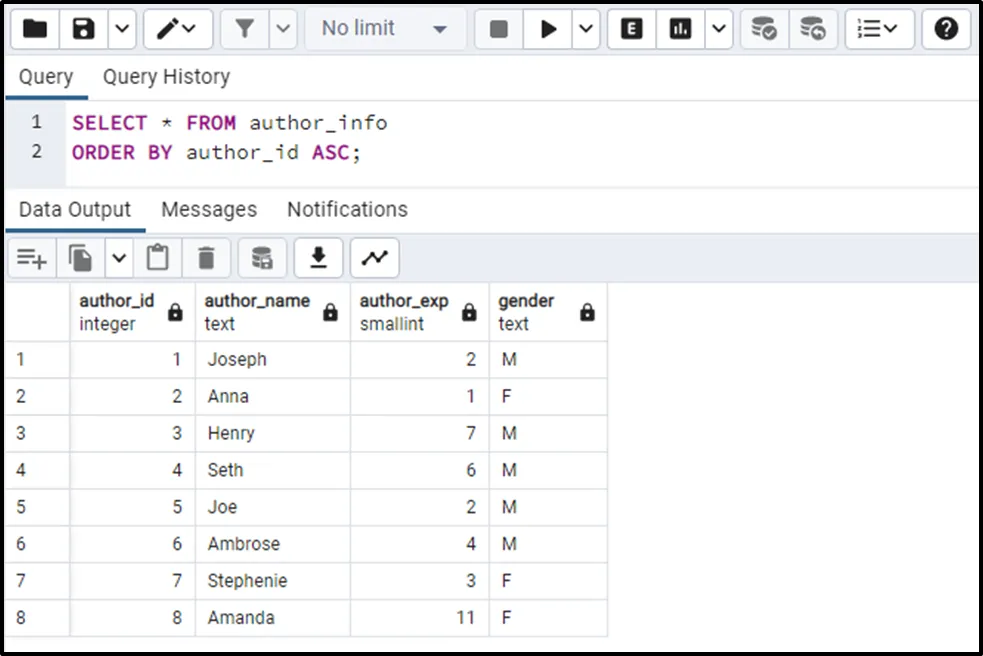Run the query with the Execute button

click(x=548, y=29)
